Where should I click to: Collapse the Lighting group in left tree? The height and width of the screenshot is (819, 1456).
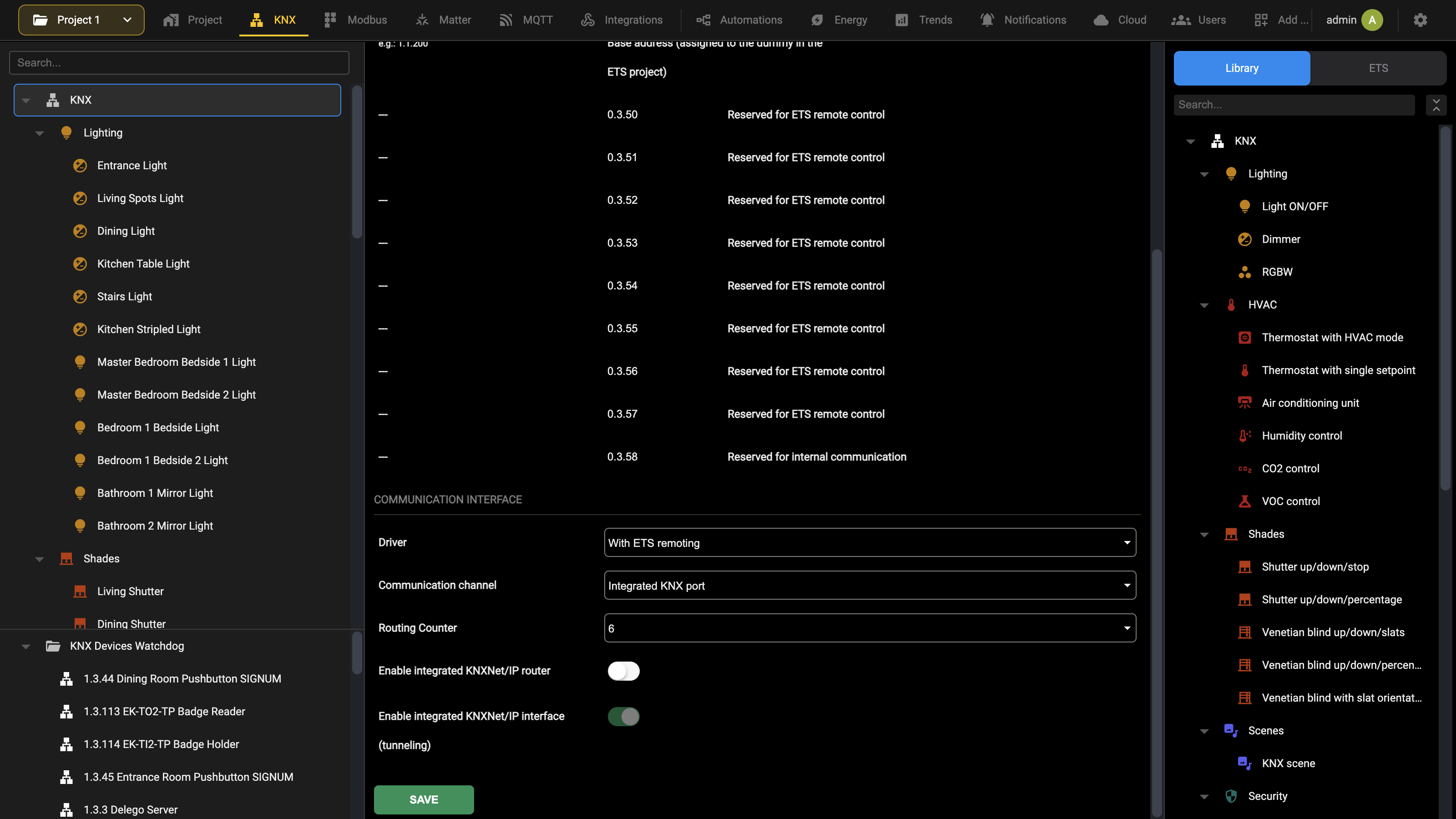(x=40, y=133)
